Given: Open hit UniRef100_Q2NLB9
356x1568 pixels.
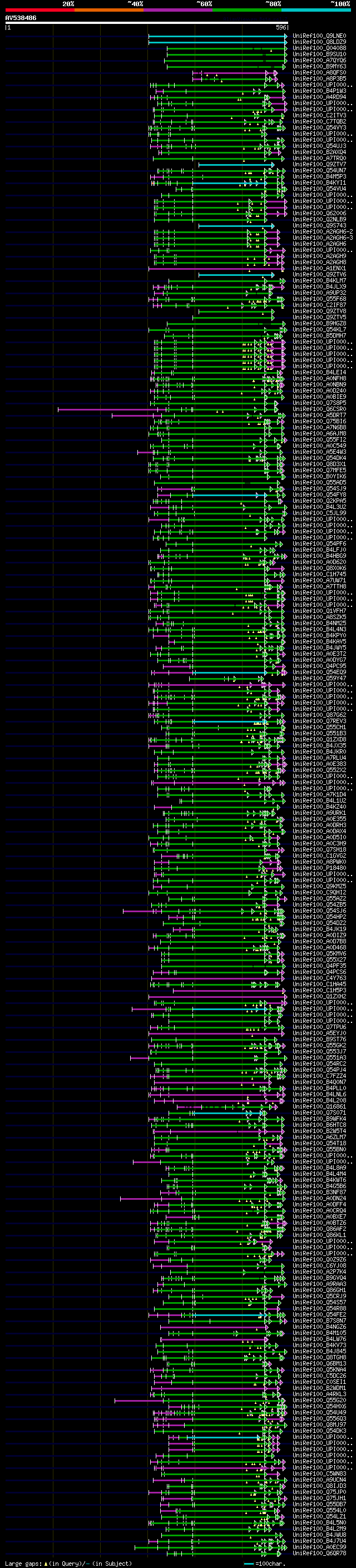Looking at the screenshot, I should pyautogui.click(x=319, y=220).
